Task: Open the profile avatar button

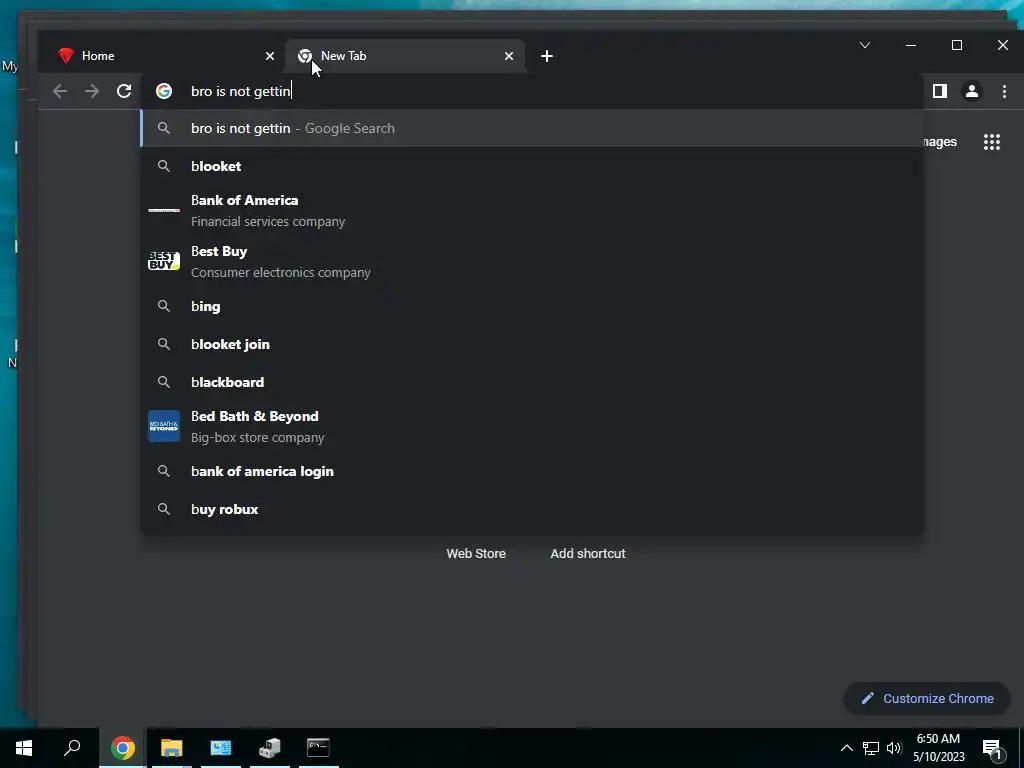Action: pyautogui.click(x=972, y=91)
